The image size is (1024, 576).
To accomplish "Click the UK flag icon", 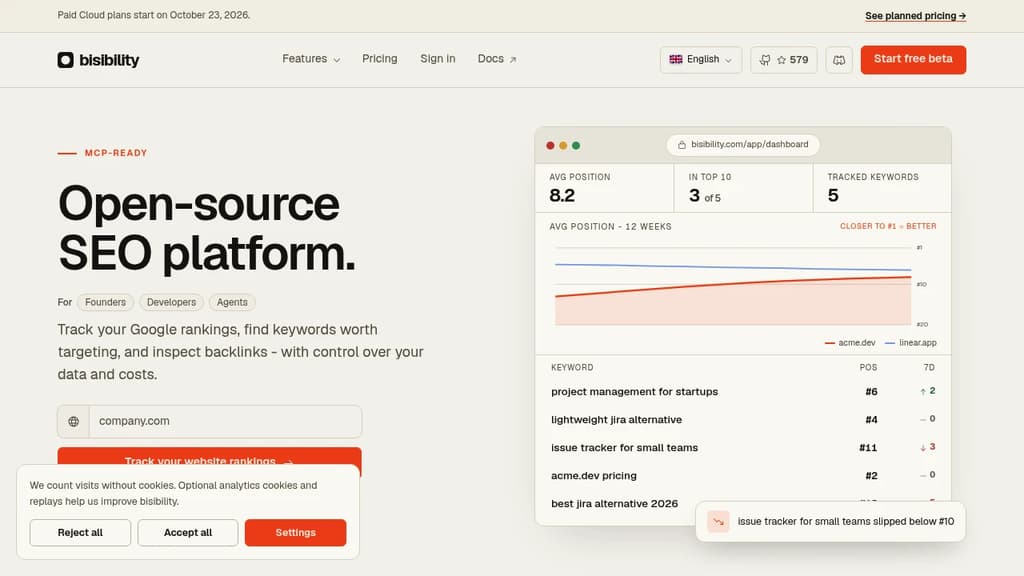I will [676, 59].
